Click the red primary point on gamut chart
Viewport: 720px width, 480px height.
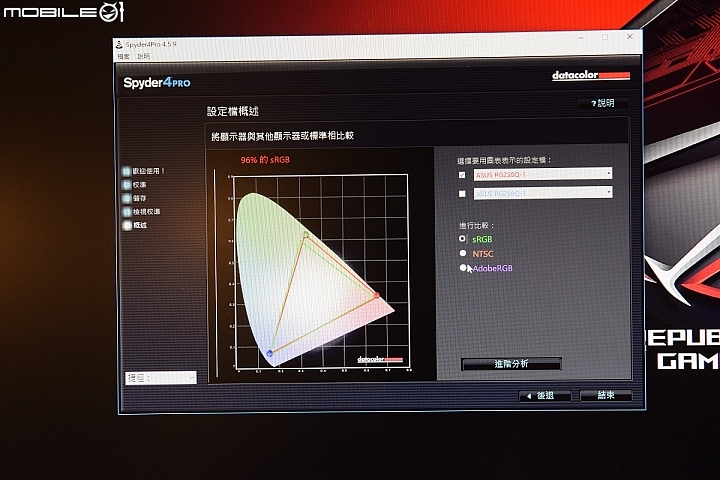coord(377,295)
